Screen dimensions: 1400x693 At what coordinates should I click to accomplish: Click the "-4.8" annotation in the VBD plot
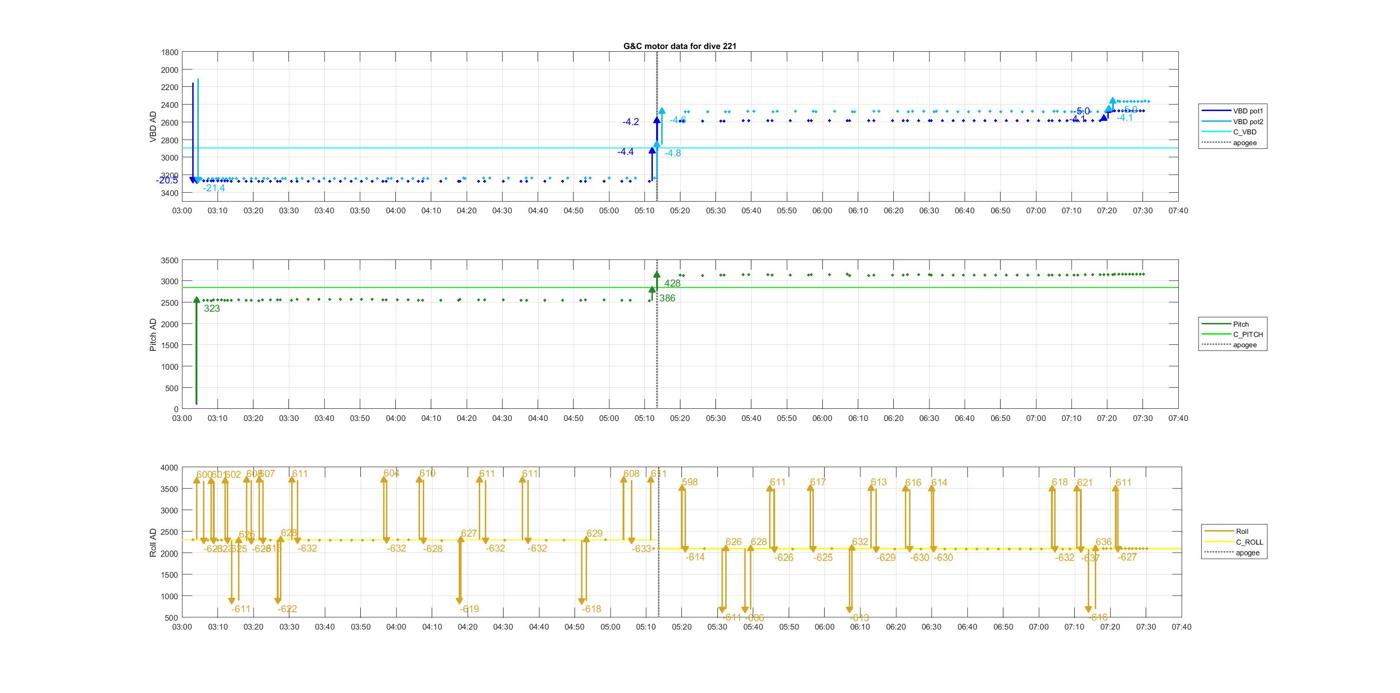pyautogui.click(x=673, y=153)
